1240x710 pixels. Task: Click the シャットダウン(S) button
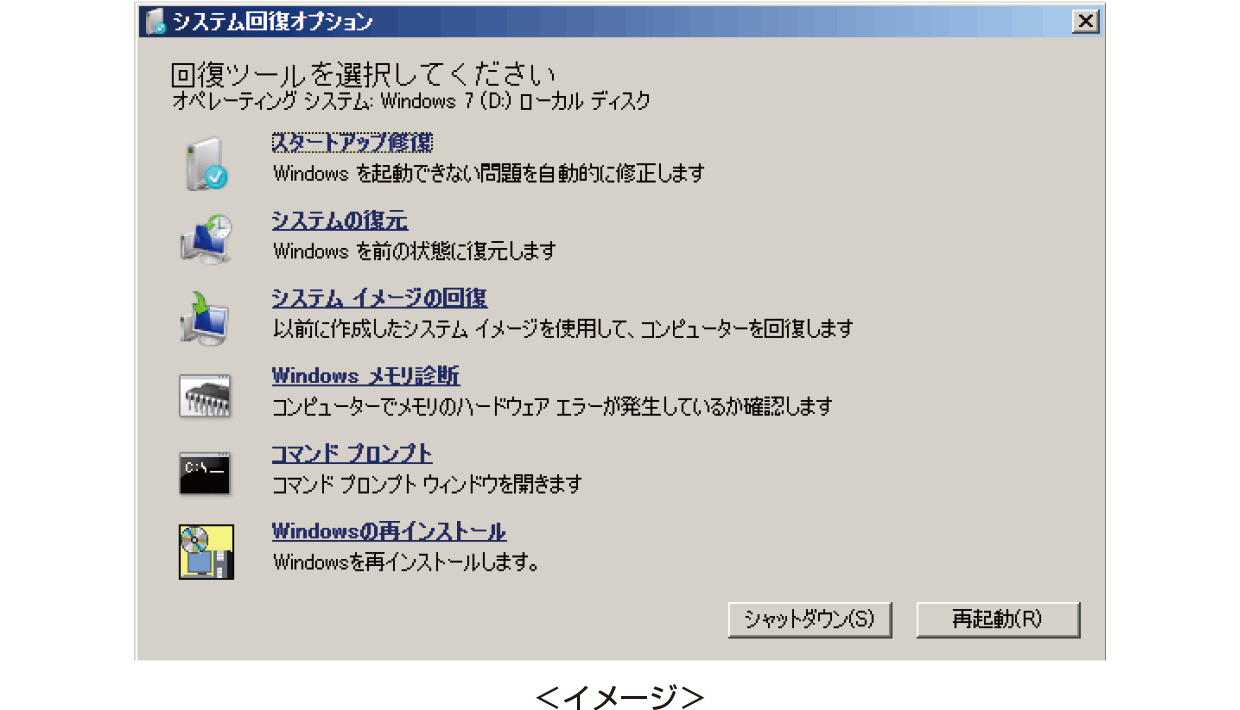[809, 619]
